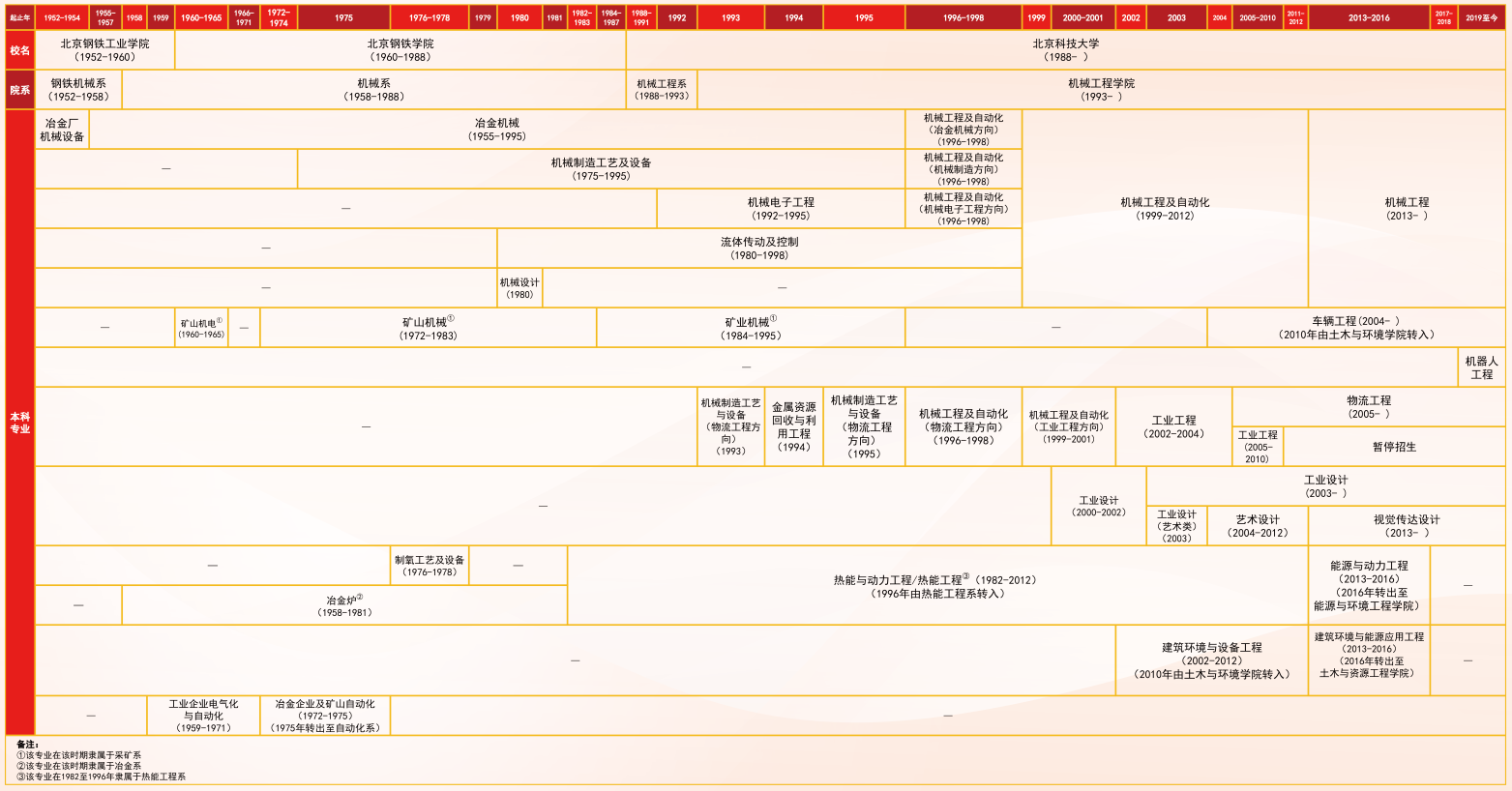The width and height of the screenshot is (1512, 791).
Task: Select the 1975 year header
Action: tap(343, 16)
